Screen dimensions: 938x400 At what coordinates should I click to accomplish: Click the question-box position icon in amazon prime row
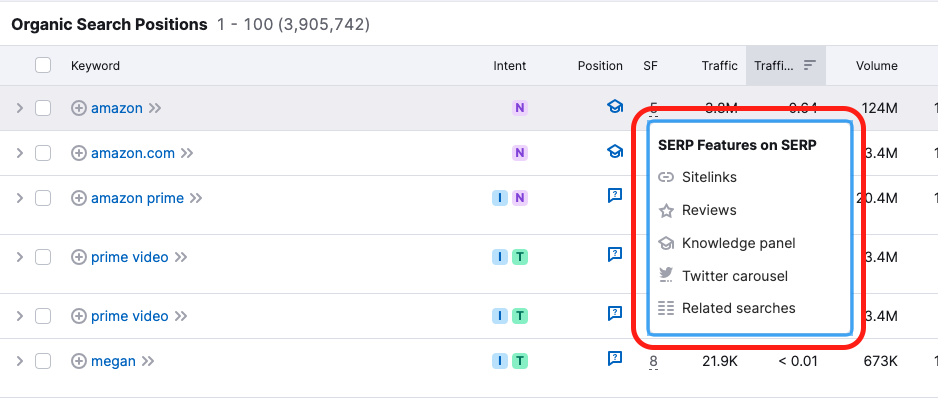coord(615,196)
